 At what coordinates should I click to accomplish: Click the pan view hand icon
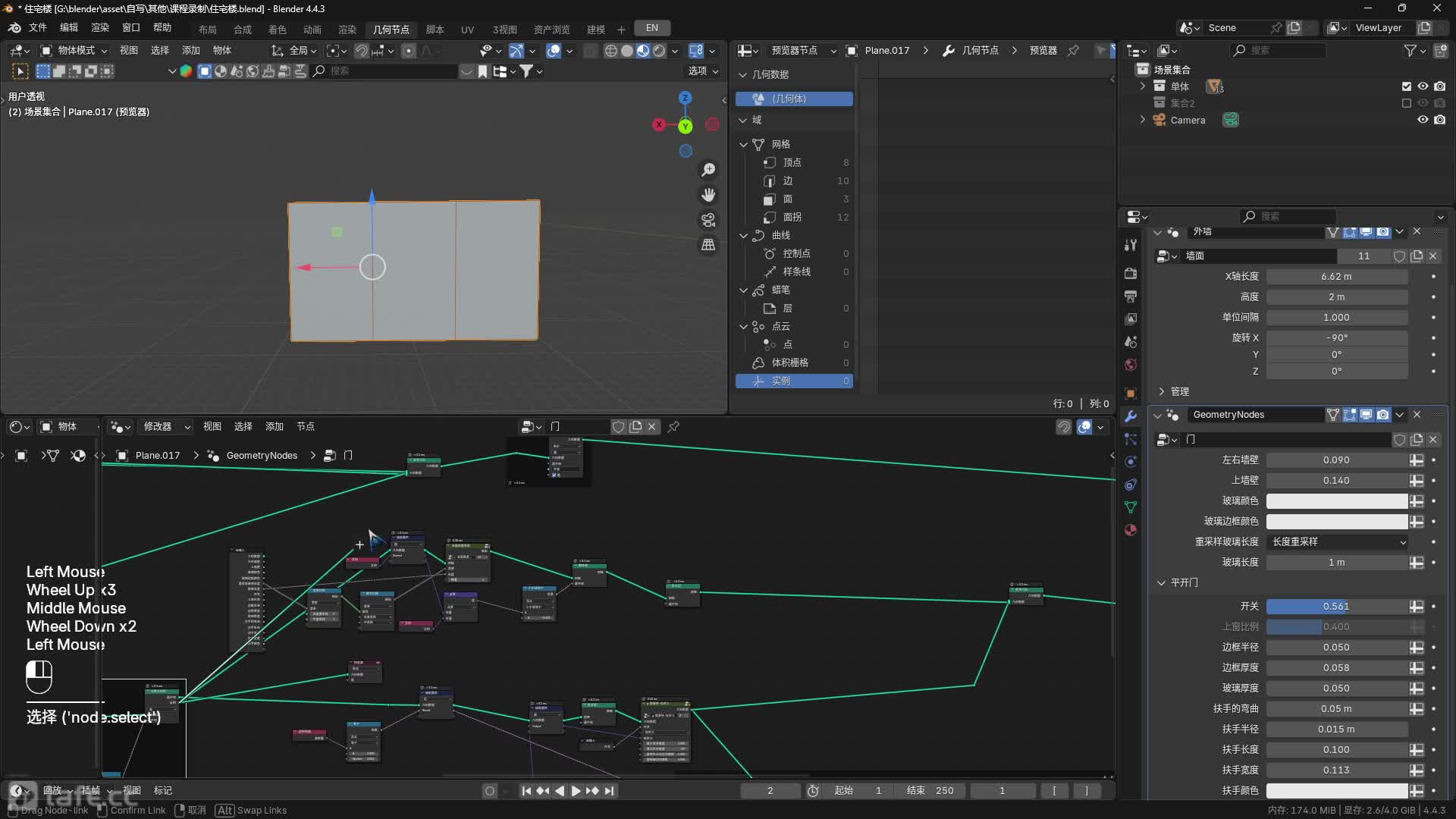pyautogui.click(x=708, y=195)
